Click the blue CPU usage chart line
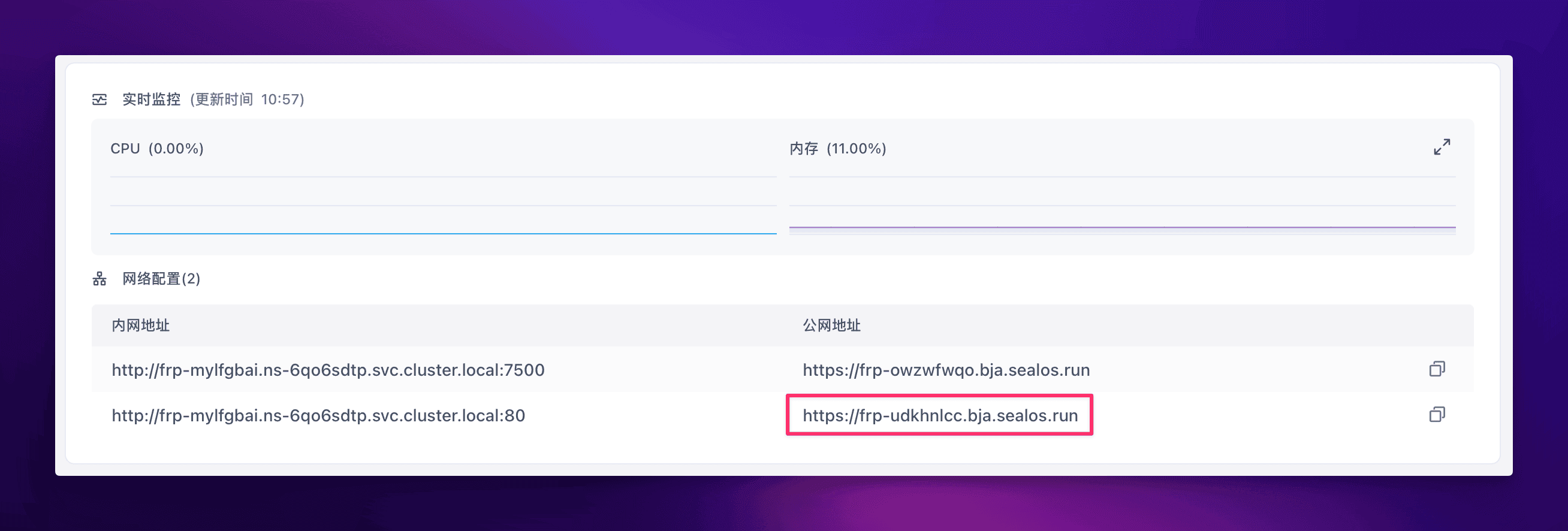1568x531 pixels. [x=442, y=233]
